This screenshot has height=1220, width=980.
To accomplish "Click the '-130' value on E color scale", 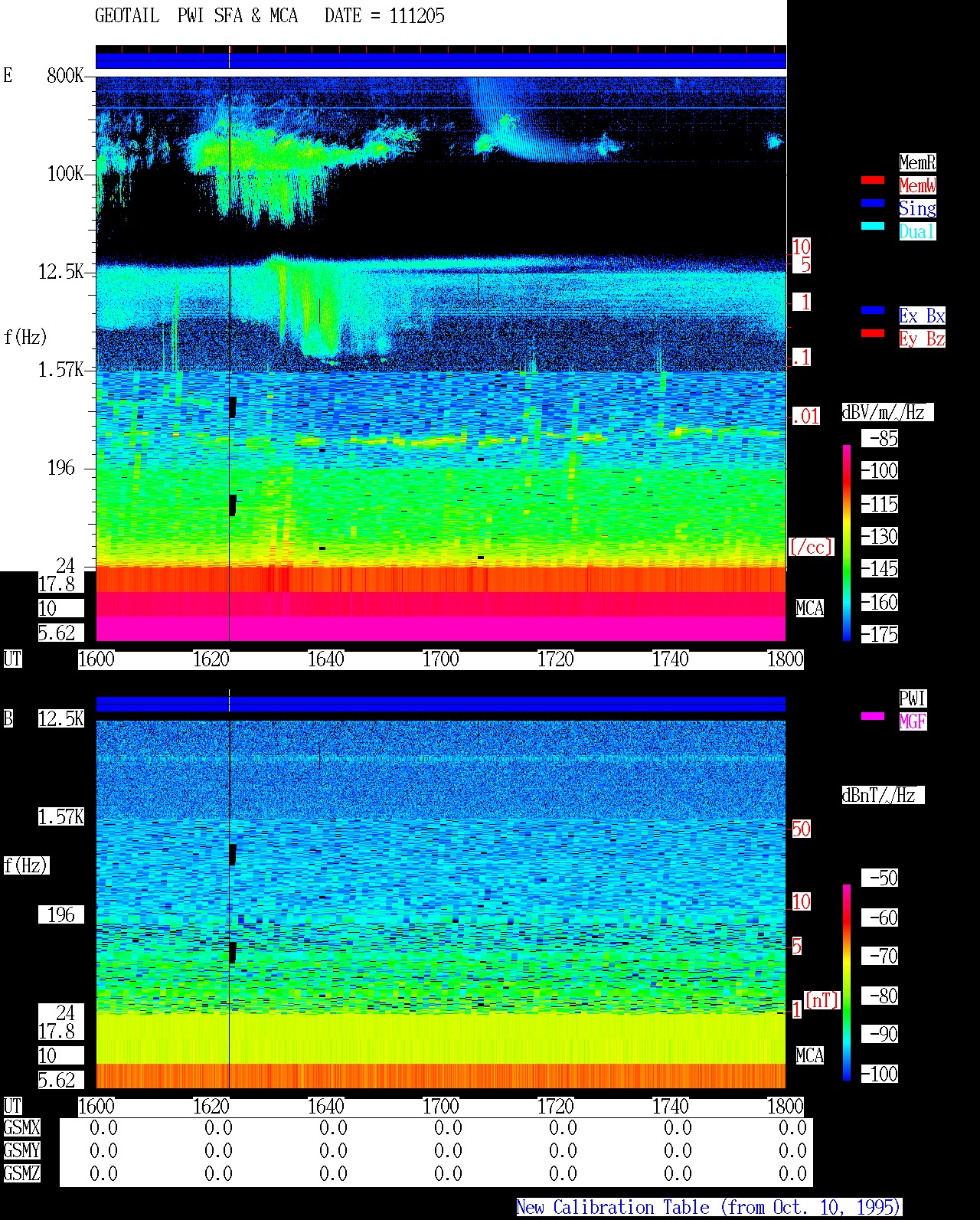I will point(880,537).
